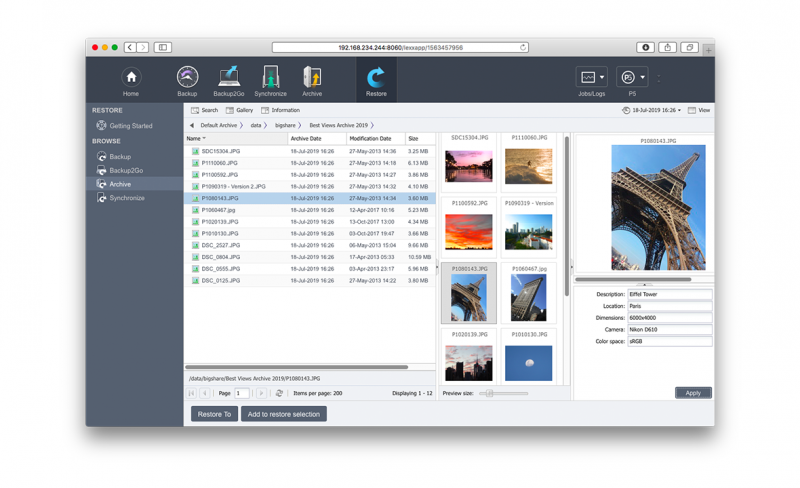The image size is (800, 488).
Task: Open the Backup2Go module icon
Action: pos(229,77)
